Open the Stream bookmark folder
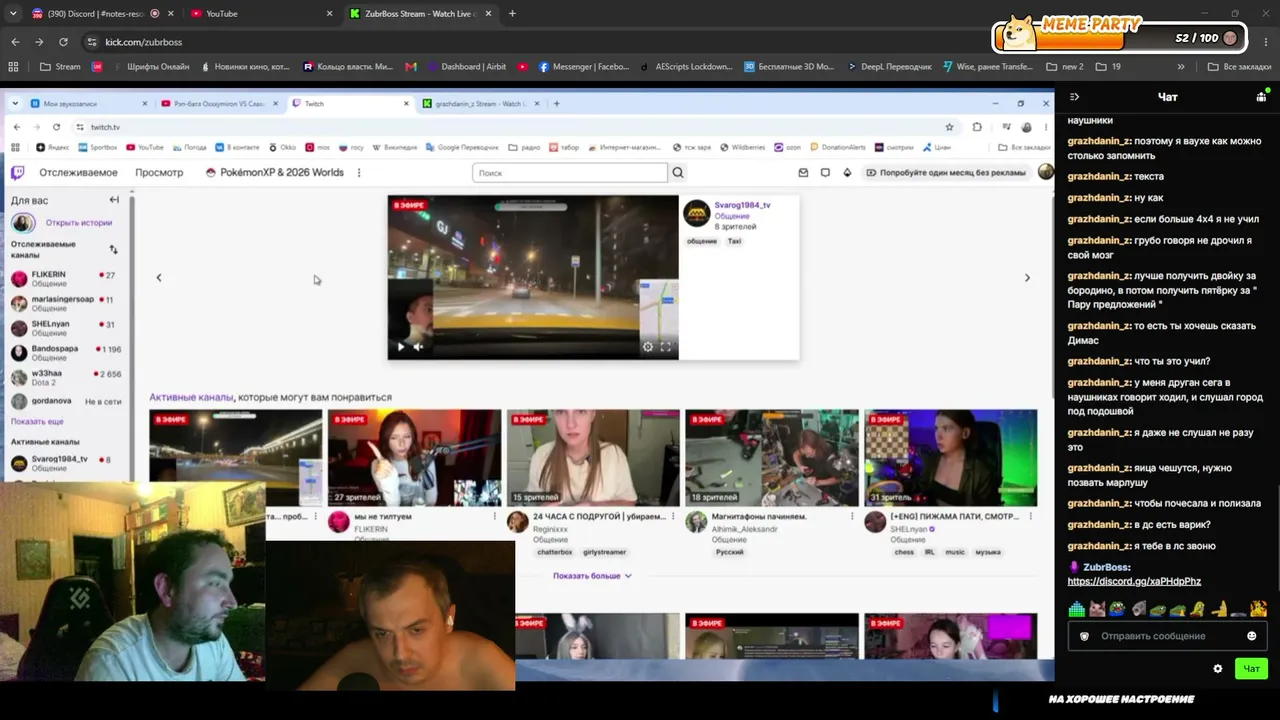1280x720 pixels. (x=60, y=67)
